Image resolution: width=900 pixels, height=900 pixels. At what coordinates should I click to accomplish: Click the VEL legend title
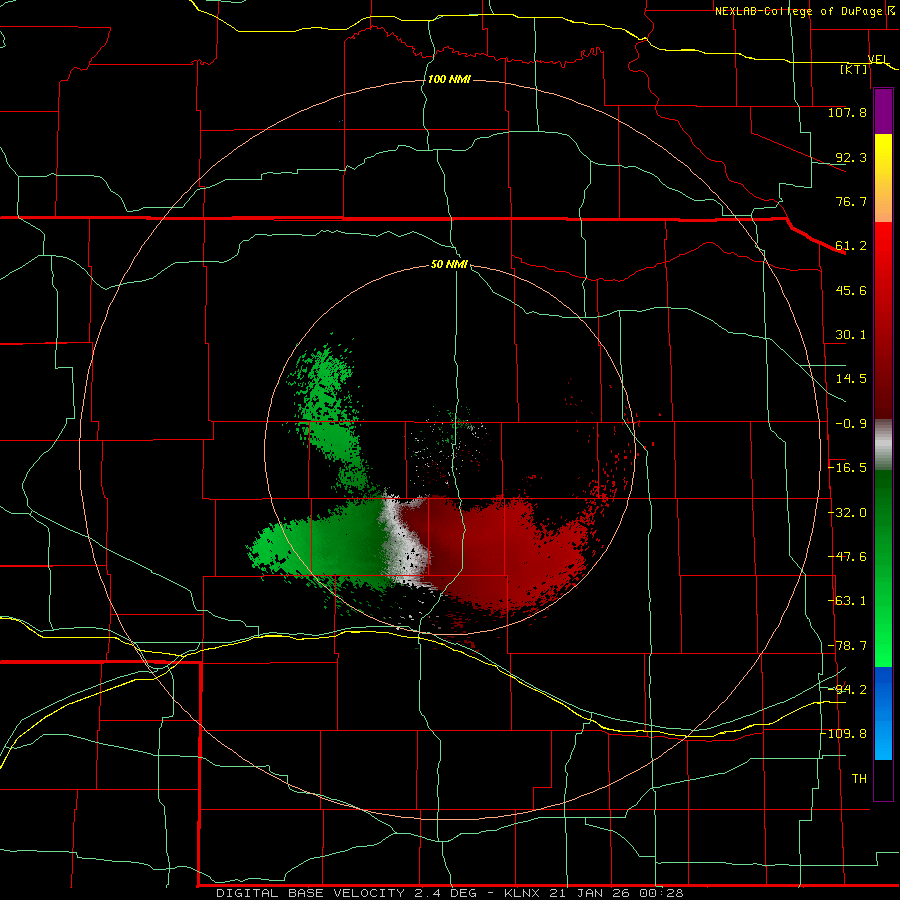tap(878, 60)
